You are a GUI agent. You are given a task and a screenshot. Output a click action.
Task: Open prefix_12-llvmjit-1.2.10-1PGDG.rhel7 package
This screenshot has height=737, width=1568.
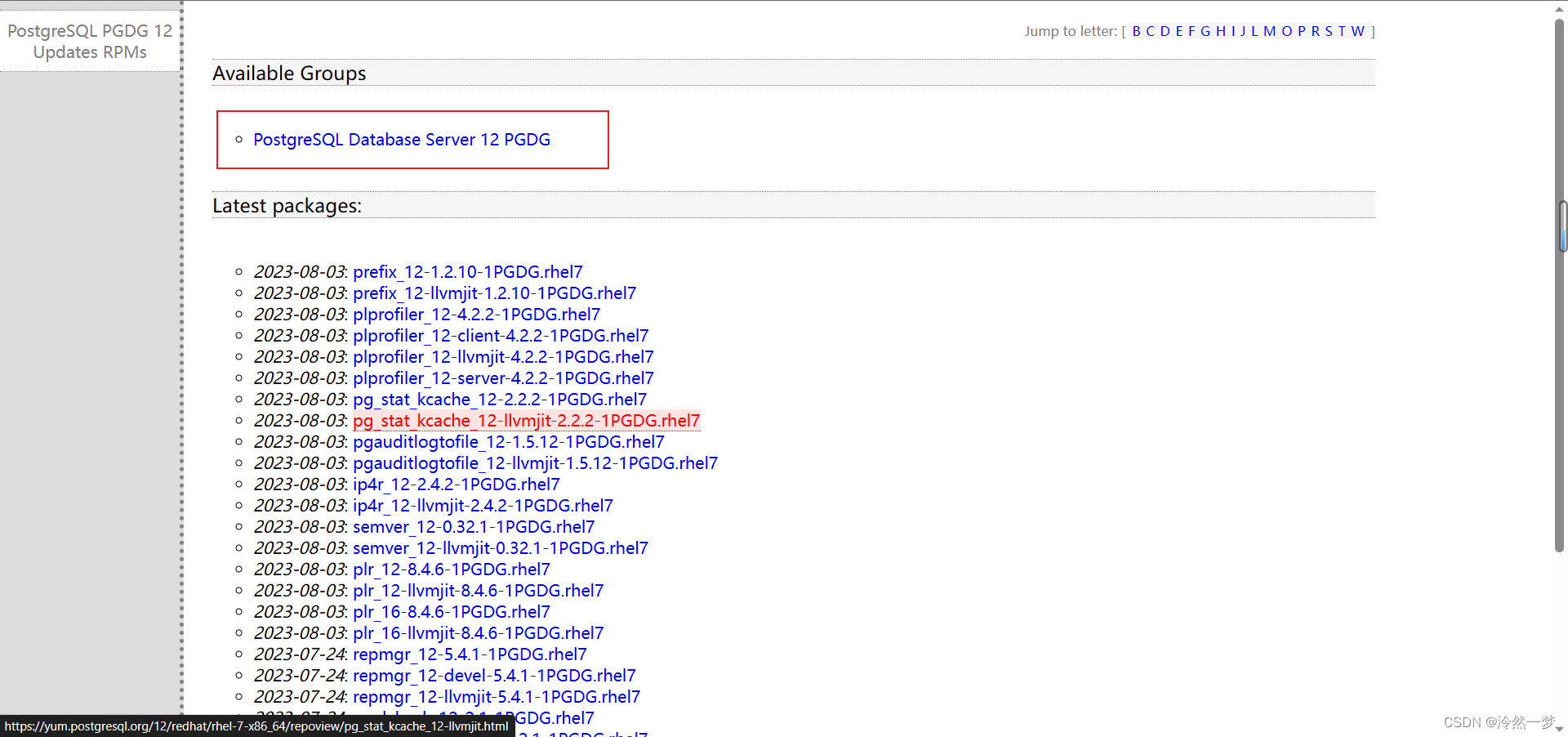tap(495, 293)
